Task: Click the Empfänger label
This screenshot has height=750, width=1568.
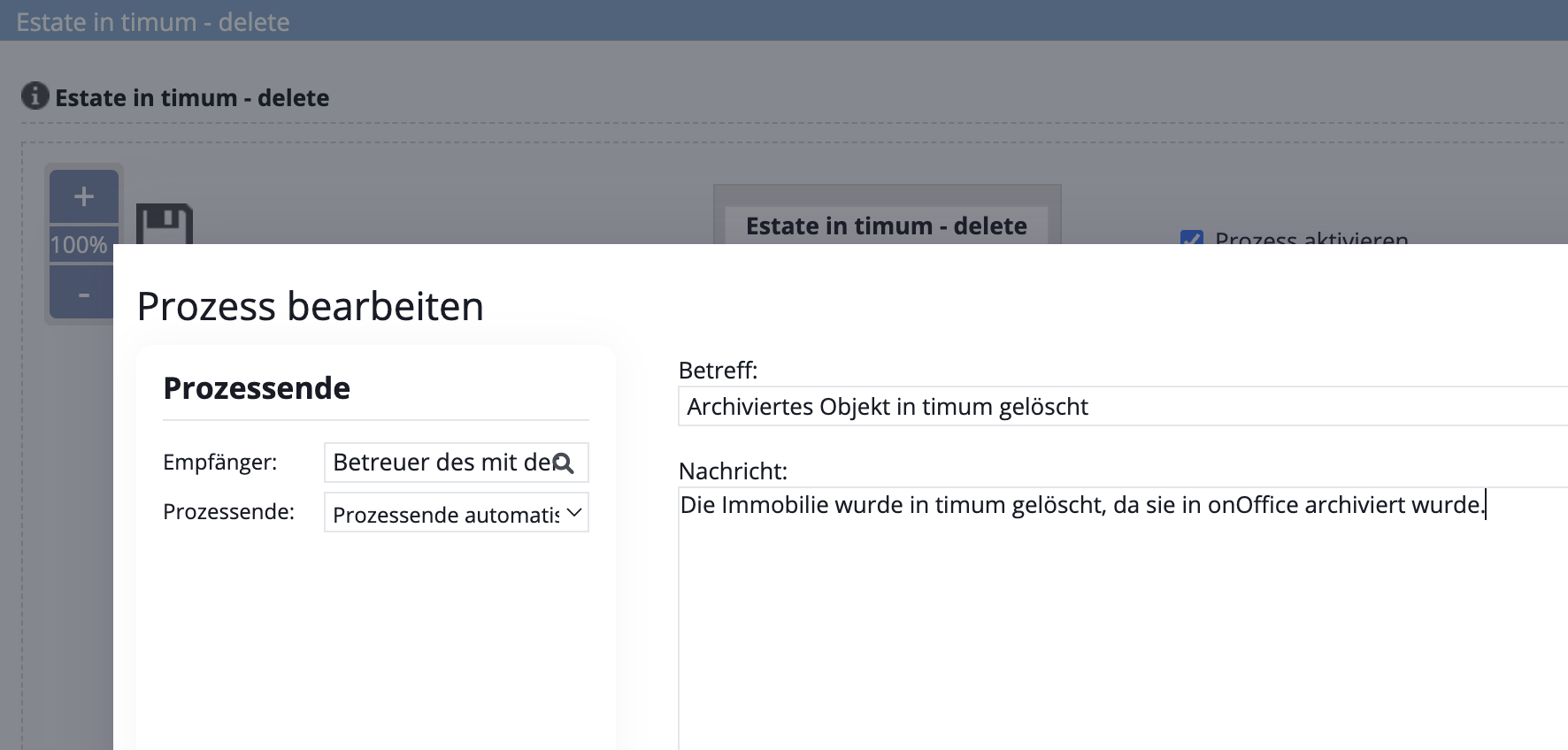Action: click(x=220, y=462)
